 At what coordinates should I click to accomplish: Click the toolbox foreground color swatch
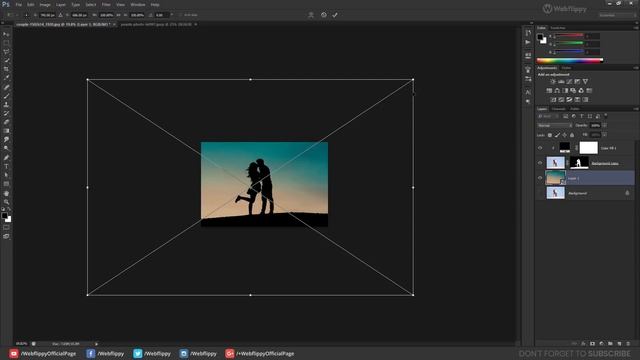[4, 216]
